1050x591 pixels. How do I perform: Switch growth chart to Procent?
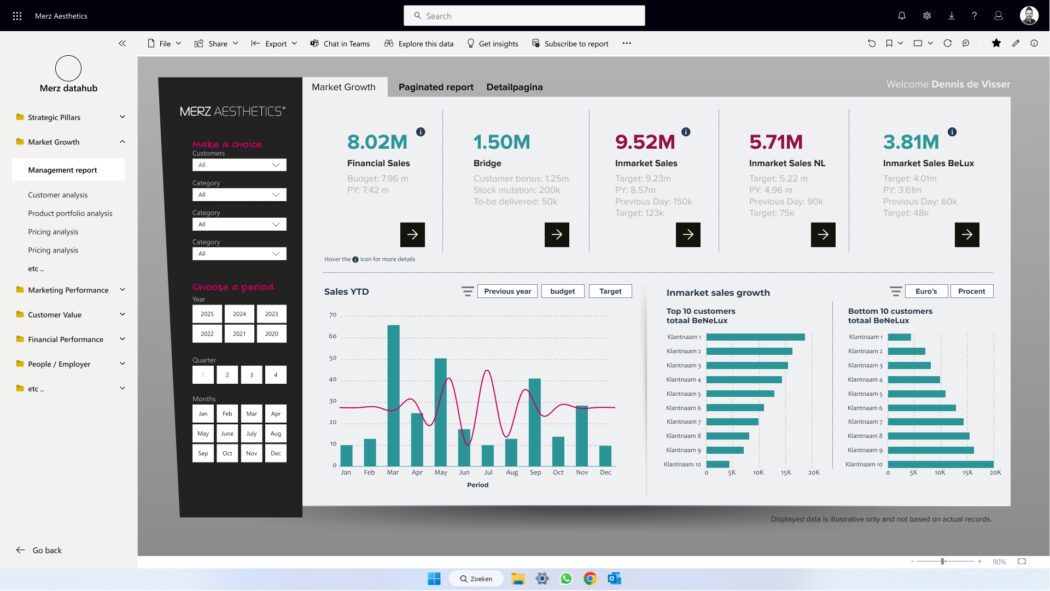pos(971,291)
